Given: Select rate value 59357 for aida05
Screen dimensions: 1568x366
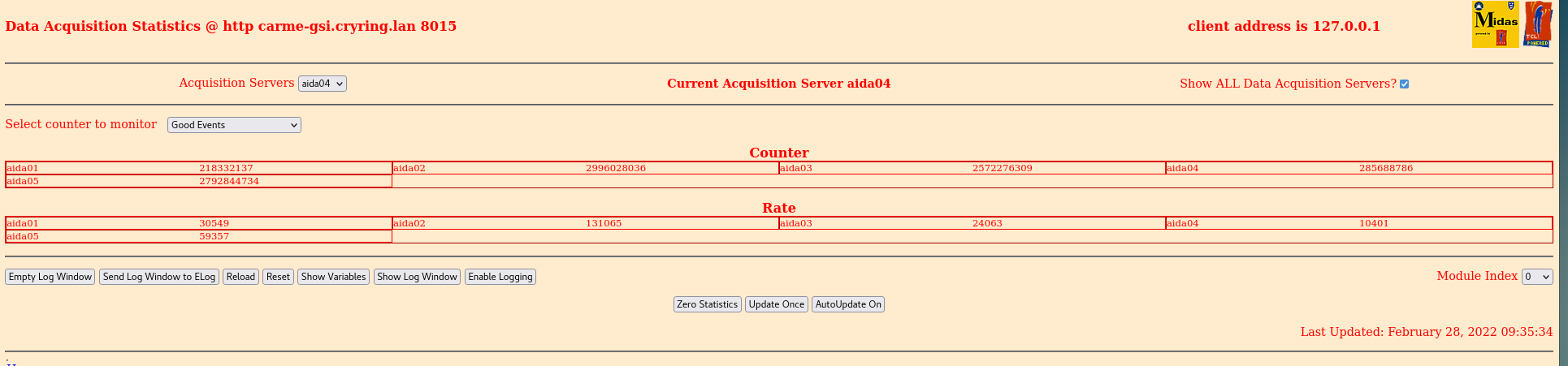Looking at the screenshot, I should point(214,236).
